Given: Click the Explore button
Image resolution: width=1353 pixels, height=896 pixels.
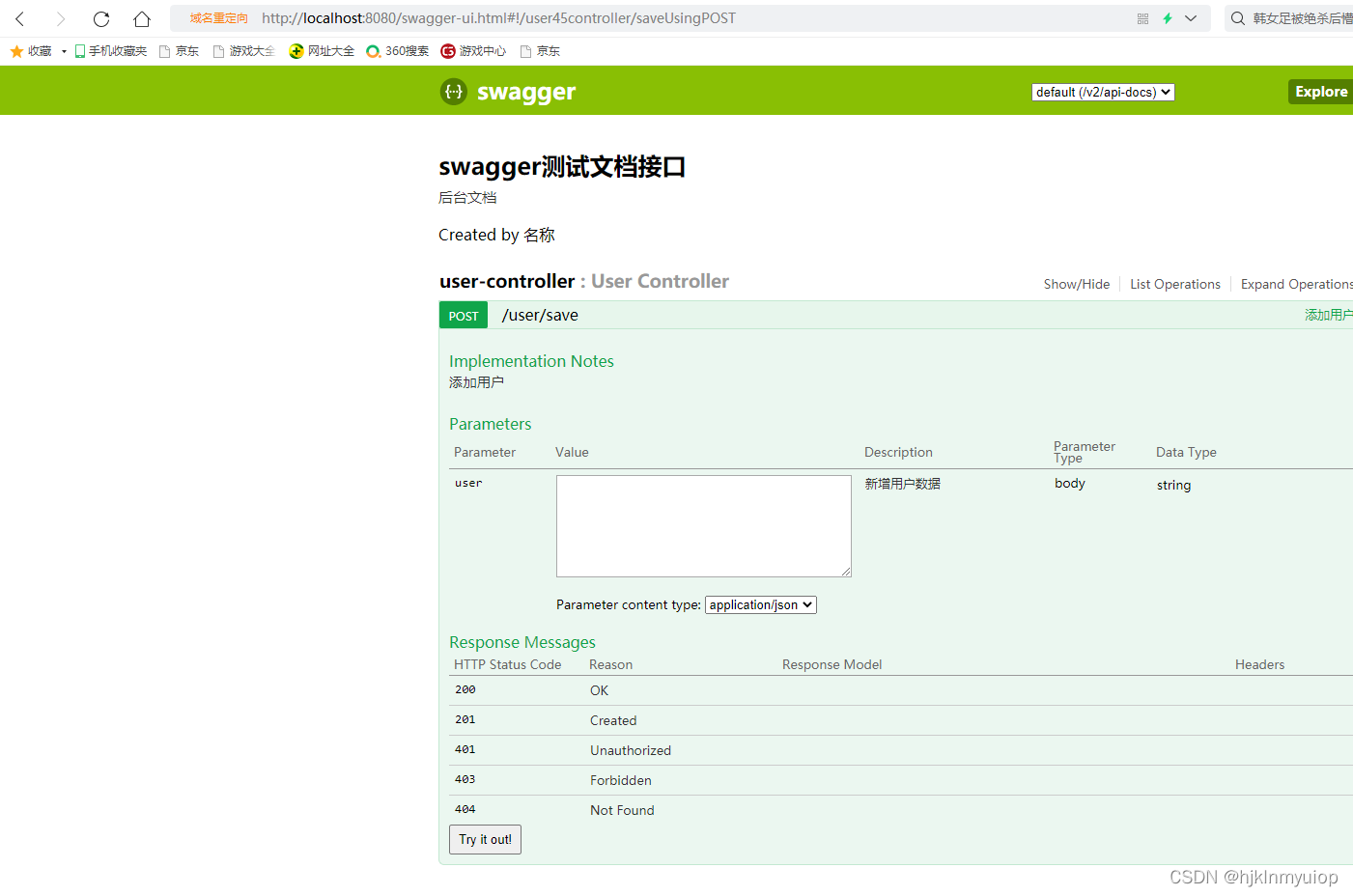Looking at the screenshot, I should tap(1320, 92).
